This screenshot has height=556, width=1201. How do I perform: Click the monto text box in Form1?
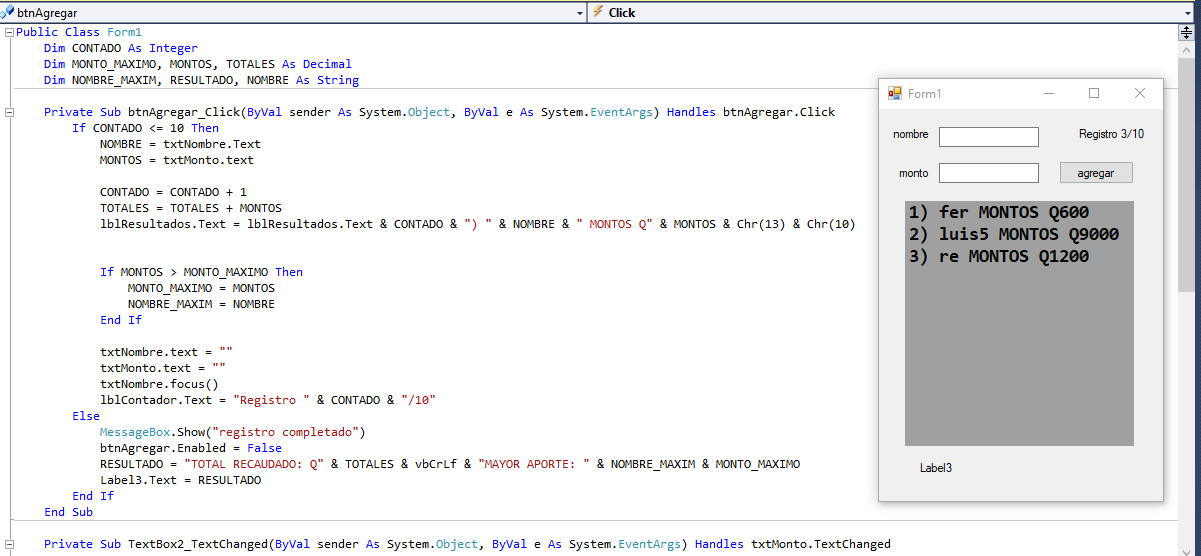[x=988, y=173]
